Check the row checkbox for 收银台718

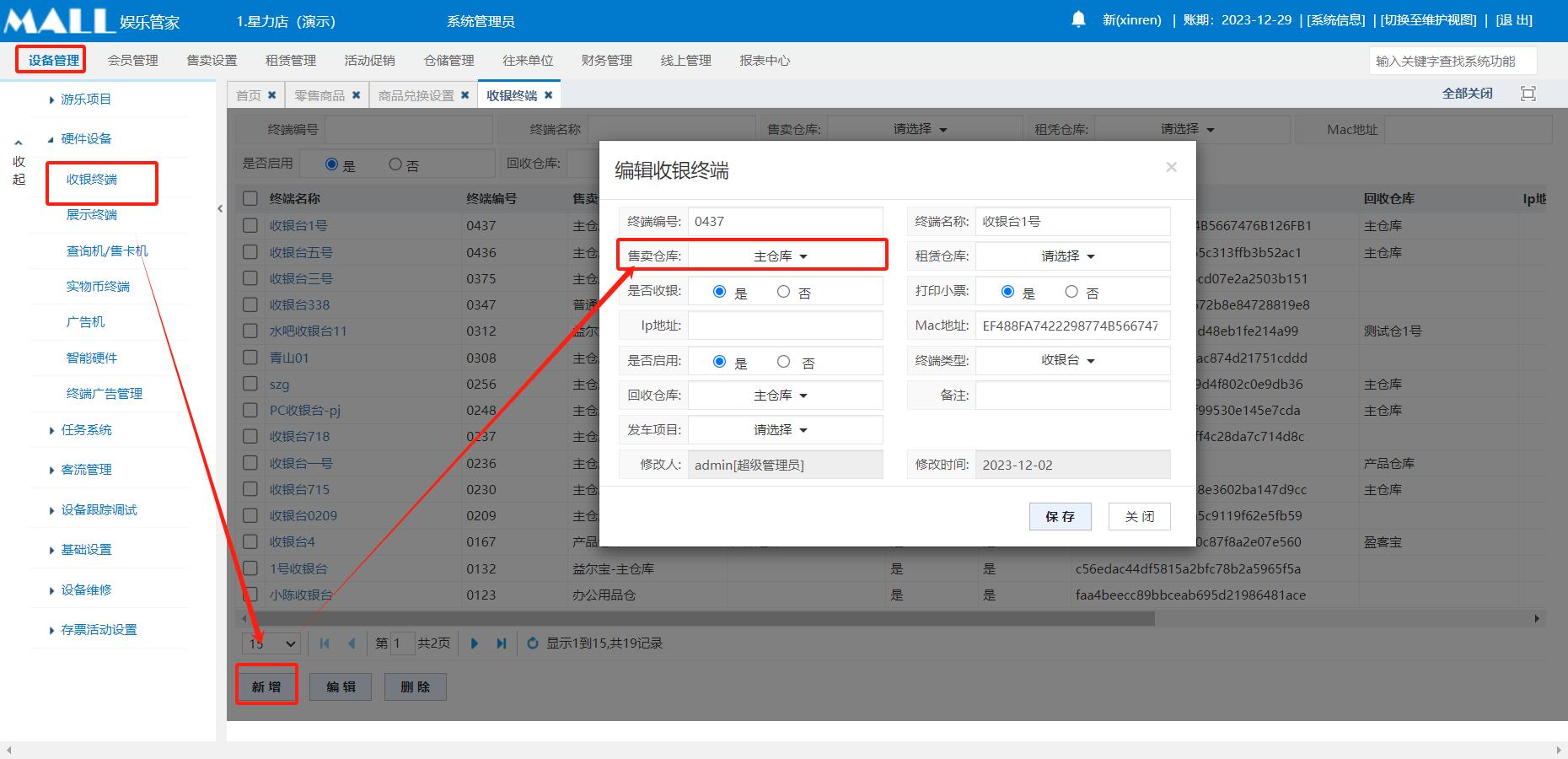(x=250, y=436)
